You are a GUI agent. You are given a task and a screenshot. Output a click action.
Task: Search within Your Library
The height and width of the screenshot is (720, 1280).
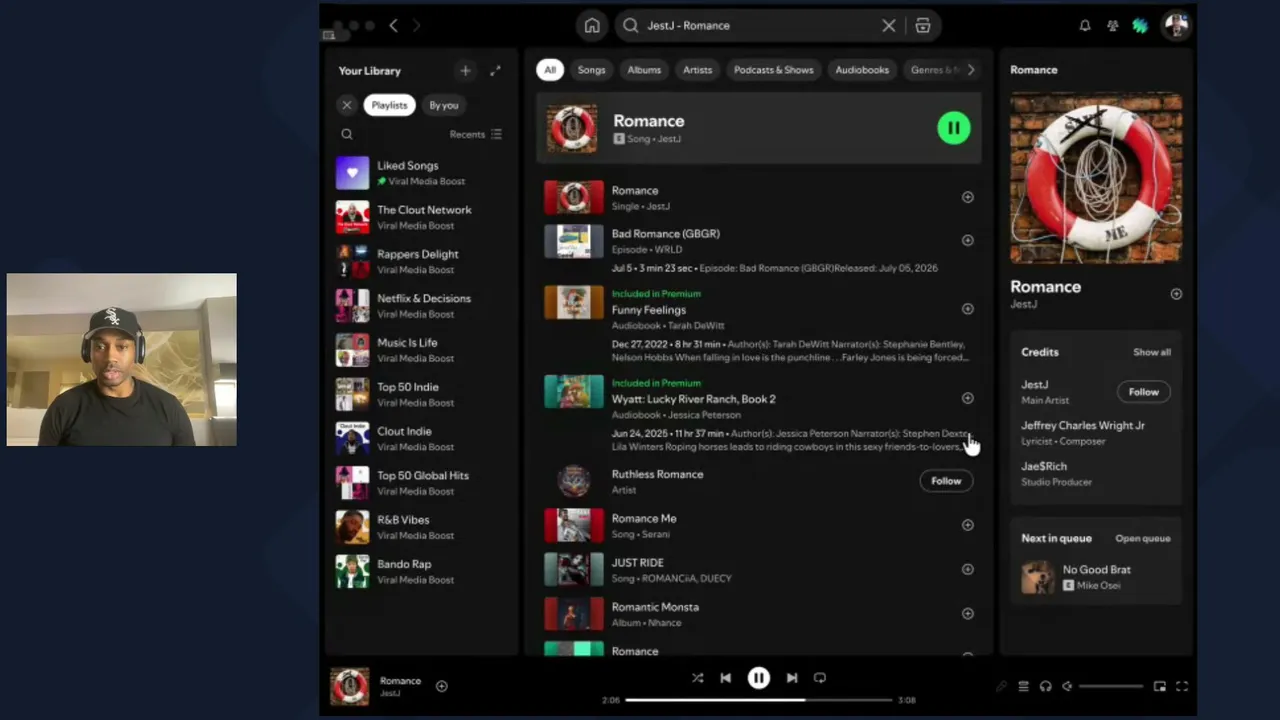pos(347,134)
